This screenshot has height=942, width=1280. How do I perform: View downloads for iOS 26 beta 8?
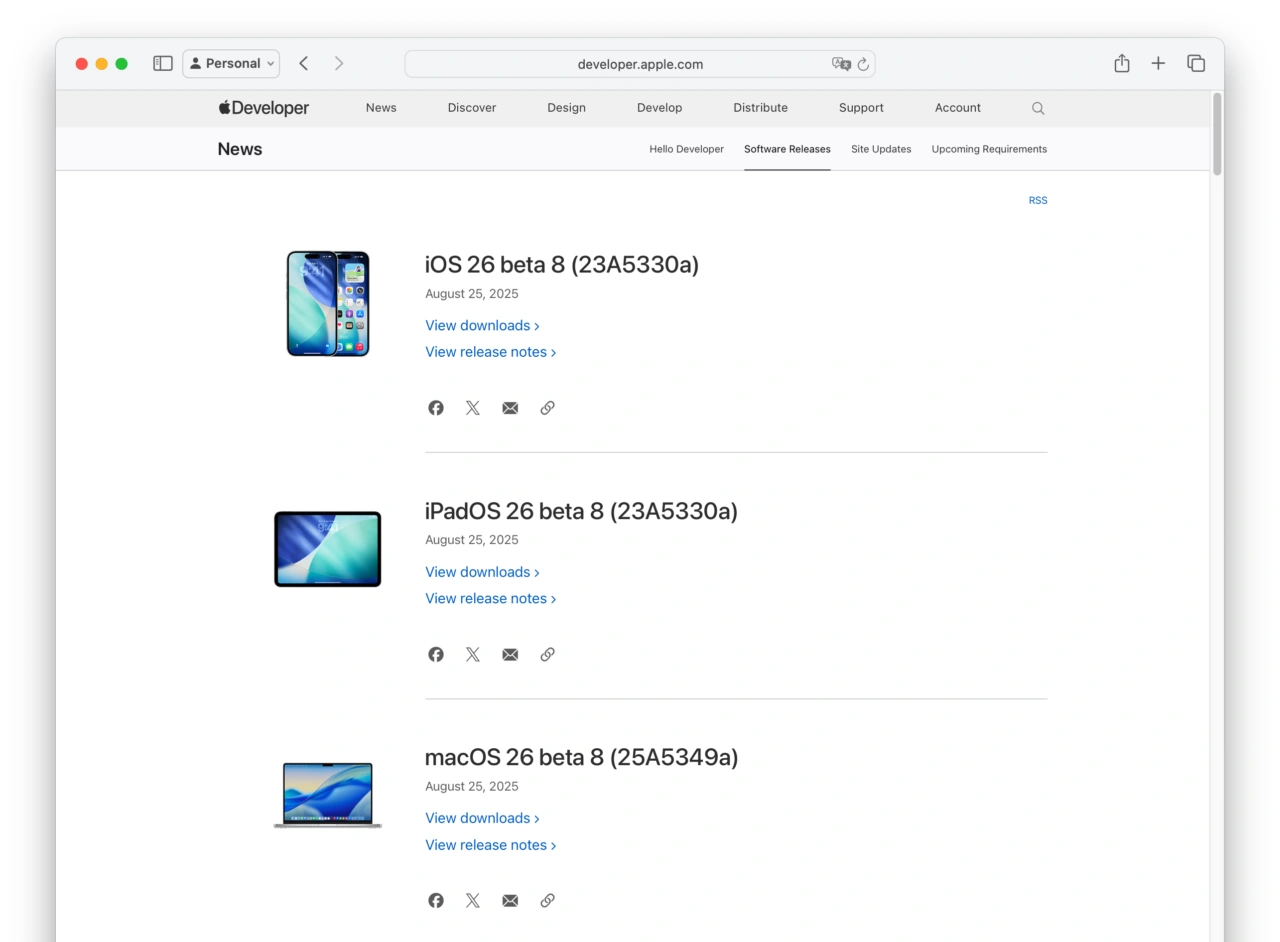pos(478,325)
